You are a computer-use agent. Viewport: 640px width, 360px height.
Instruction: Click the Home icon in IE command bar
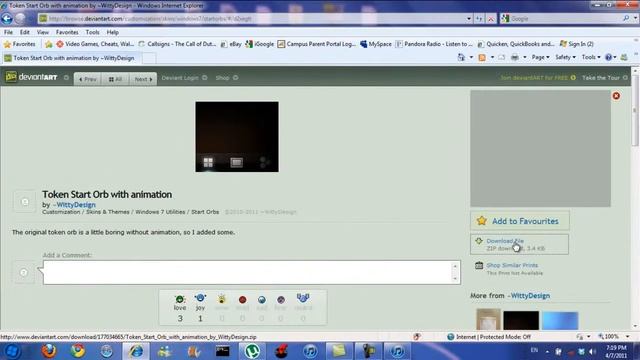pos(461,58)
